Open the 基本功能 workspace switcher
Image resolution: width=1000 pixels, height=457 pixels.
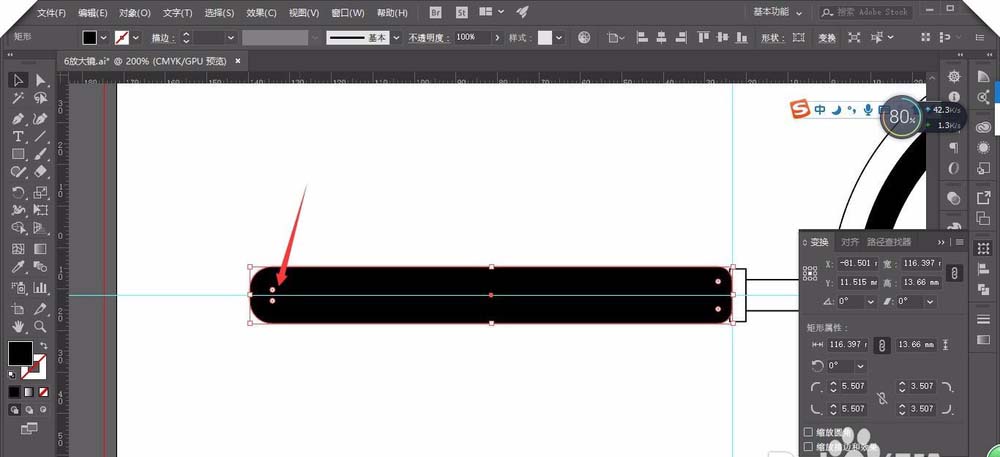[x=778, y=12]
